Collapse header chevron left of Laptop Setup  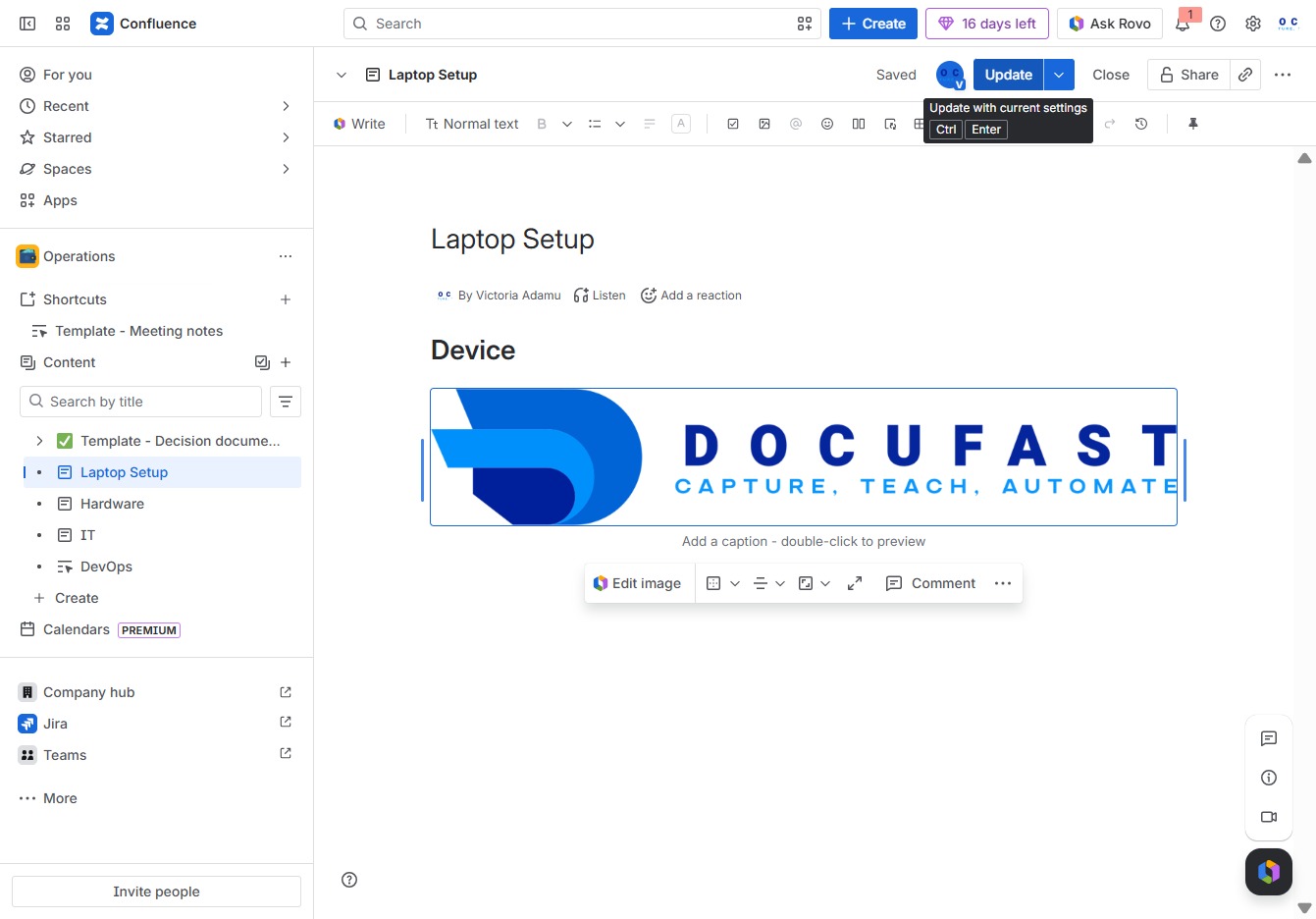(x=342, y=75)
